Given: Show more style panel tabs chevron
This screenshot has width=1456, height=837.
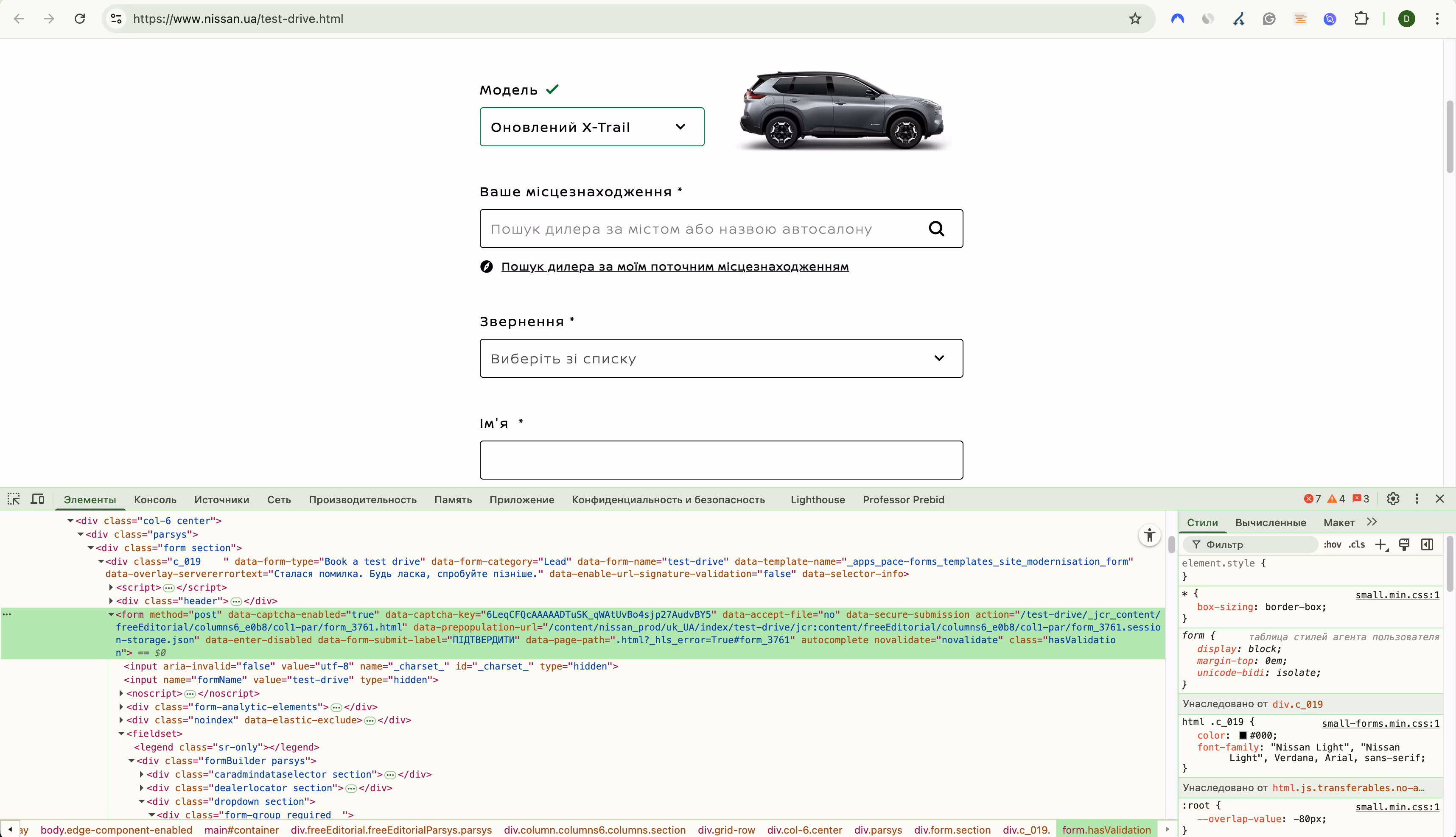Looking at the screenshot, I should coord(1372,522).
